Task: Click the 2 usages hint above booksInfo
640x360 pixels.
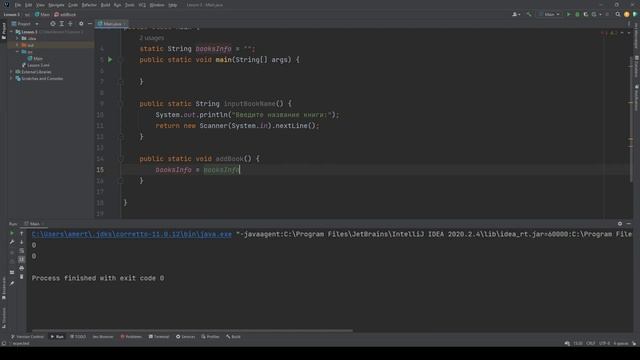Action: (151, 38)
